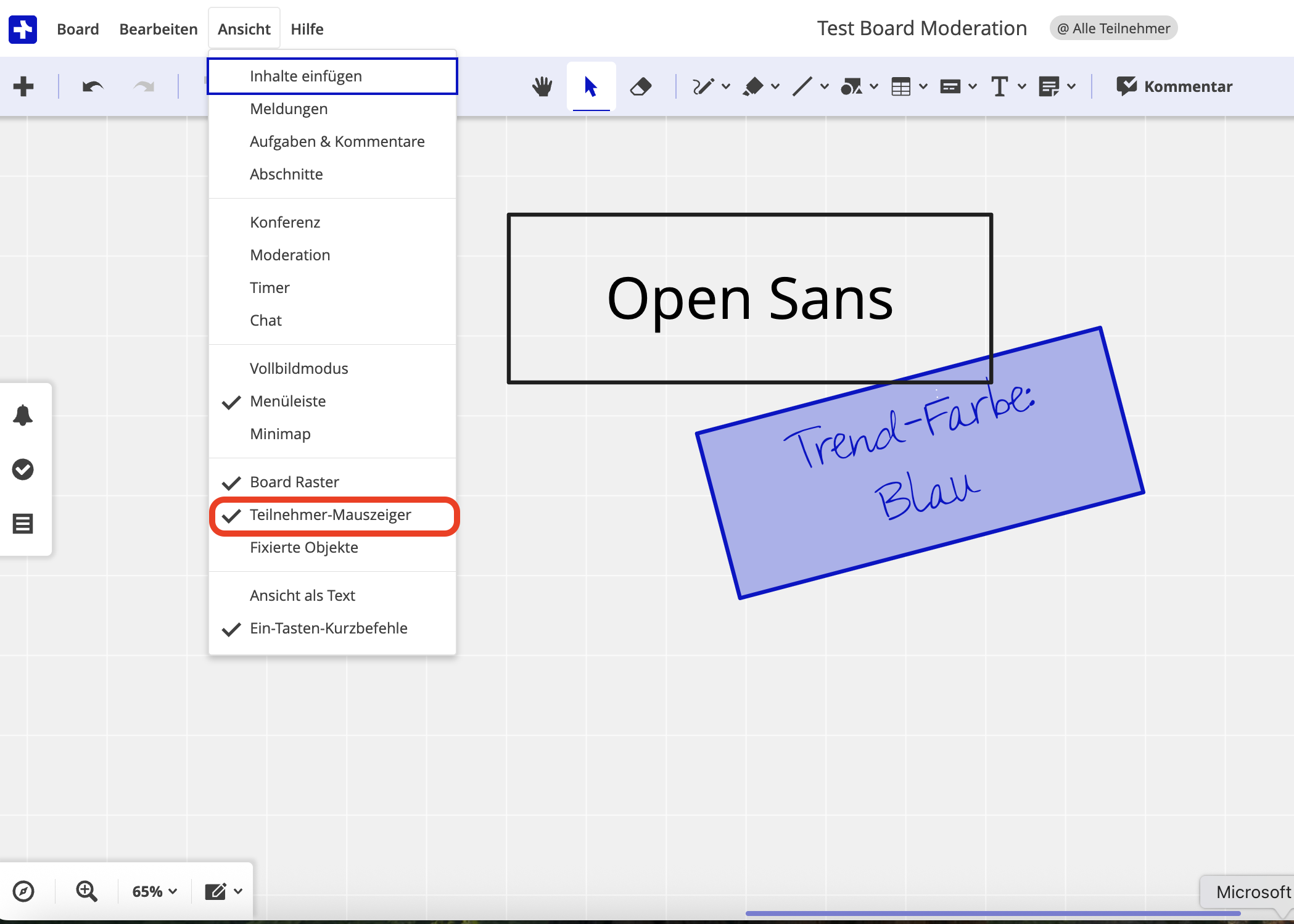The image size is (1294, 924).
Task: Open the Bearbeiten menu
Action: tap(159, 29)
